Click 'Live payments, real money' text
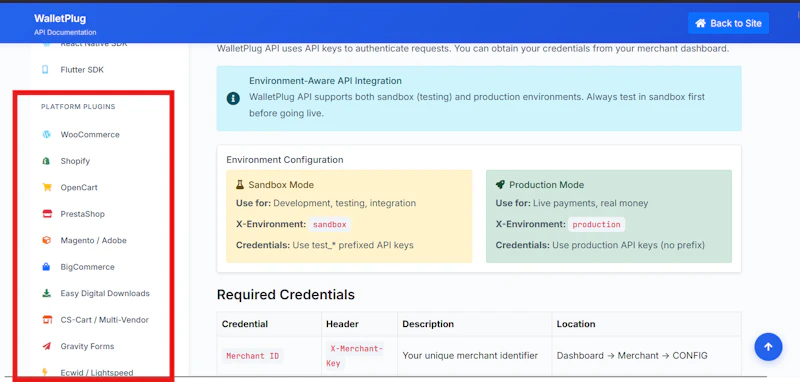Screen dimensions: 800x382 point(590,203)
